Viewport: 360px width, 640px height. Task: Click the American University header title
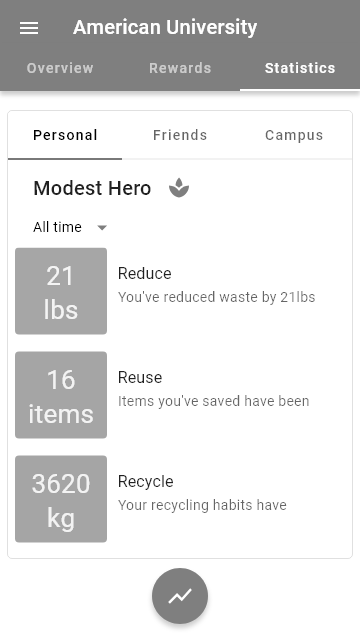coord(165,27)
